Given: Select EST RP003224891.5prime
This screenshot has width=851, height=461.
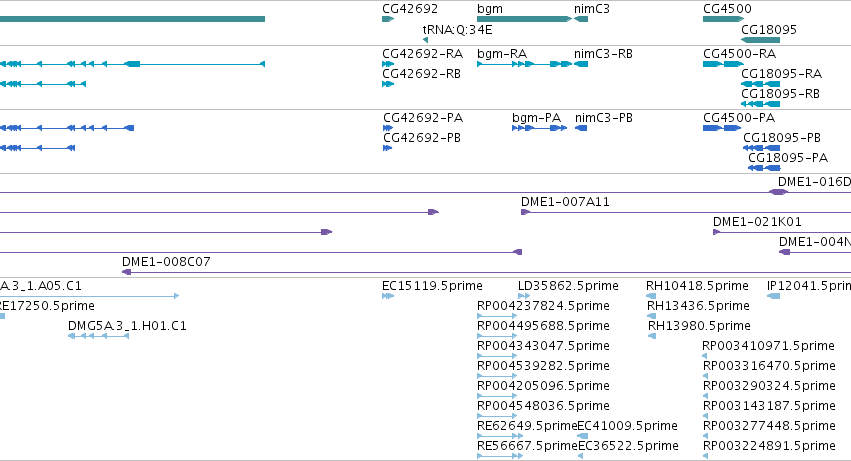Looking at the screenshot, I should pyautogui.click(x=769, y=446).
